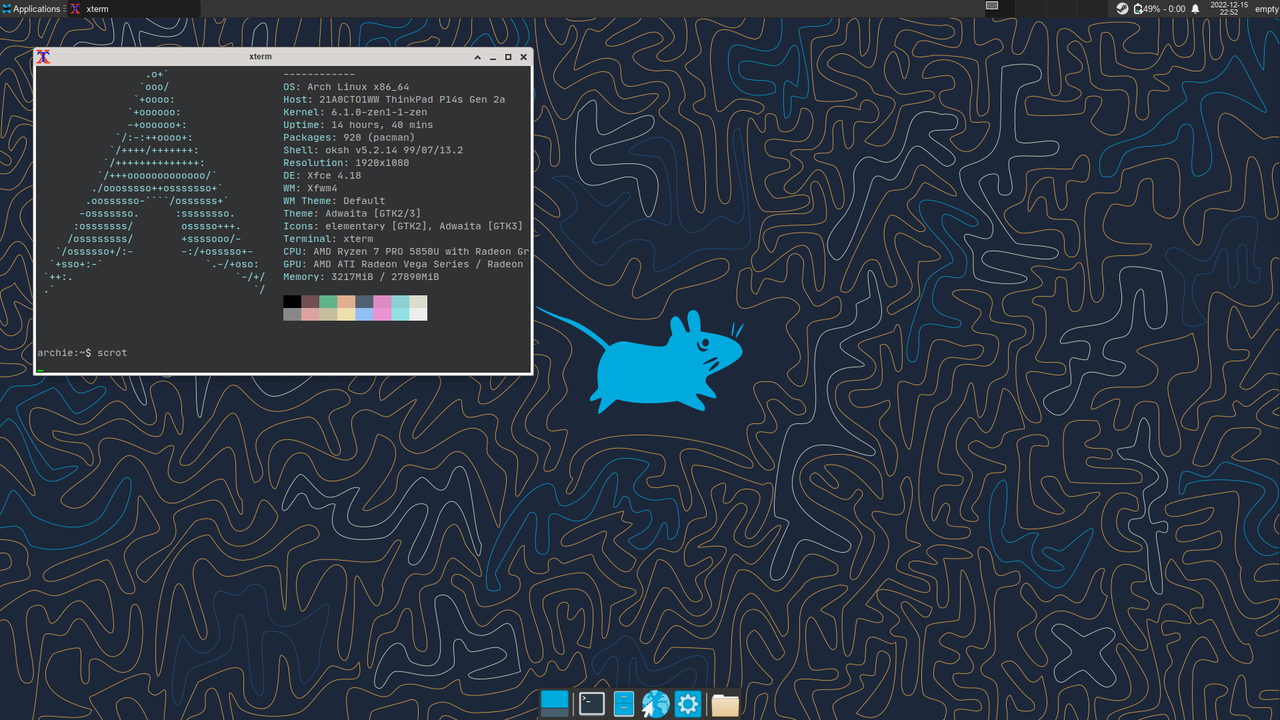Click the 'Terminal: xterm' line

click(x=328, y=239)
